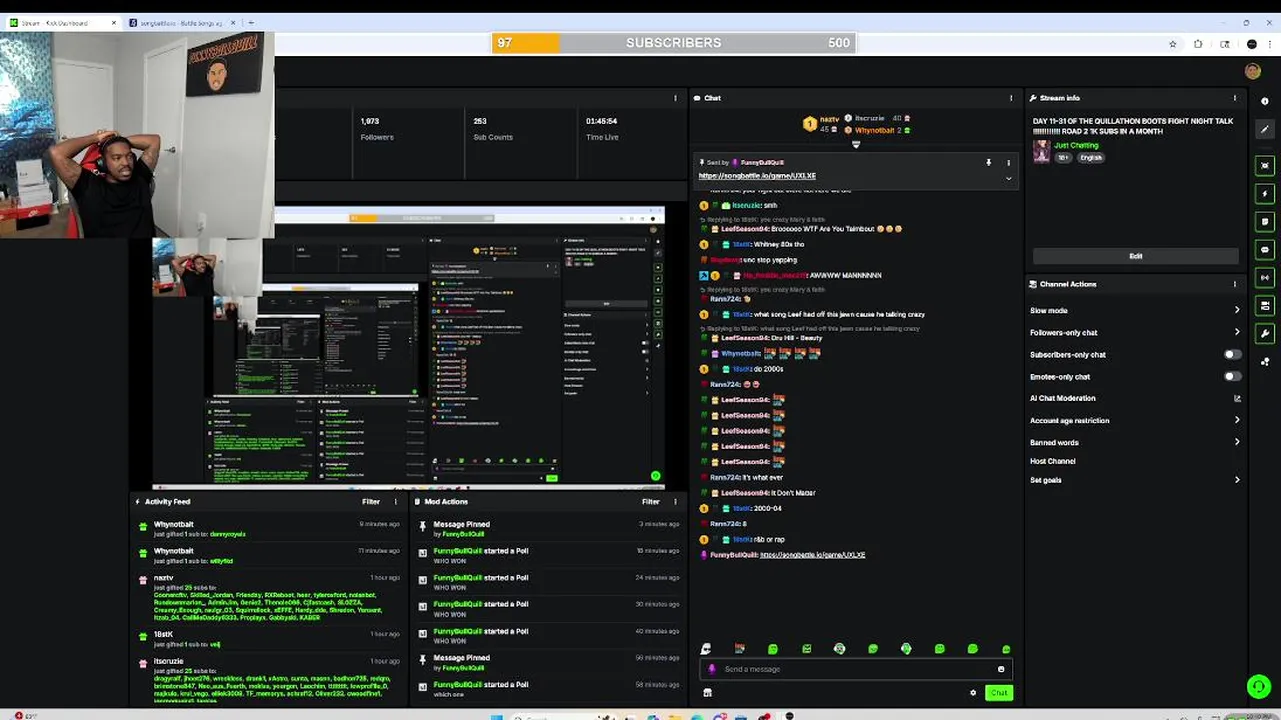Screen dimensions: 1281x720
Task: Click the green Chat send button
Action: pos(998,692)
